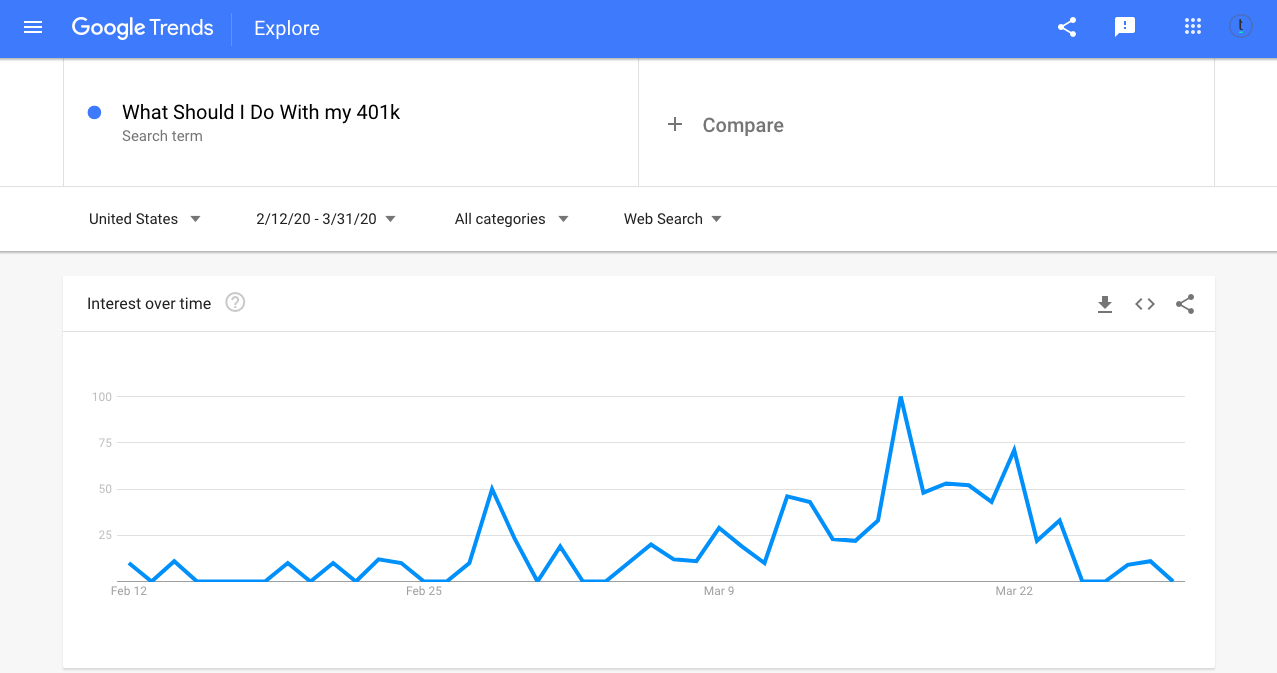Screen dimensions: 1277x673
Task: Open the All categories dropdown
Action: 512,219
